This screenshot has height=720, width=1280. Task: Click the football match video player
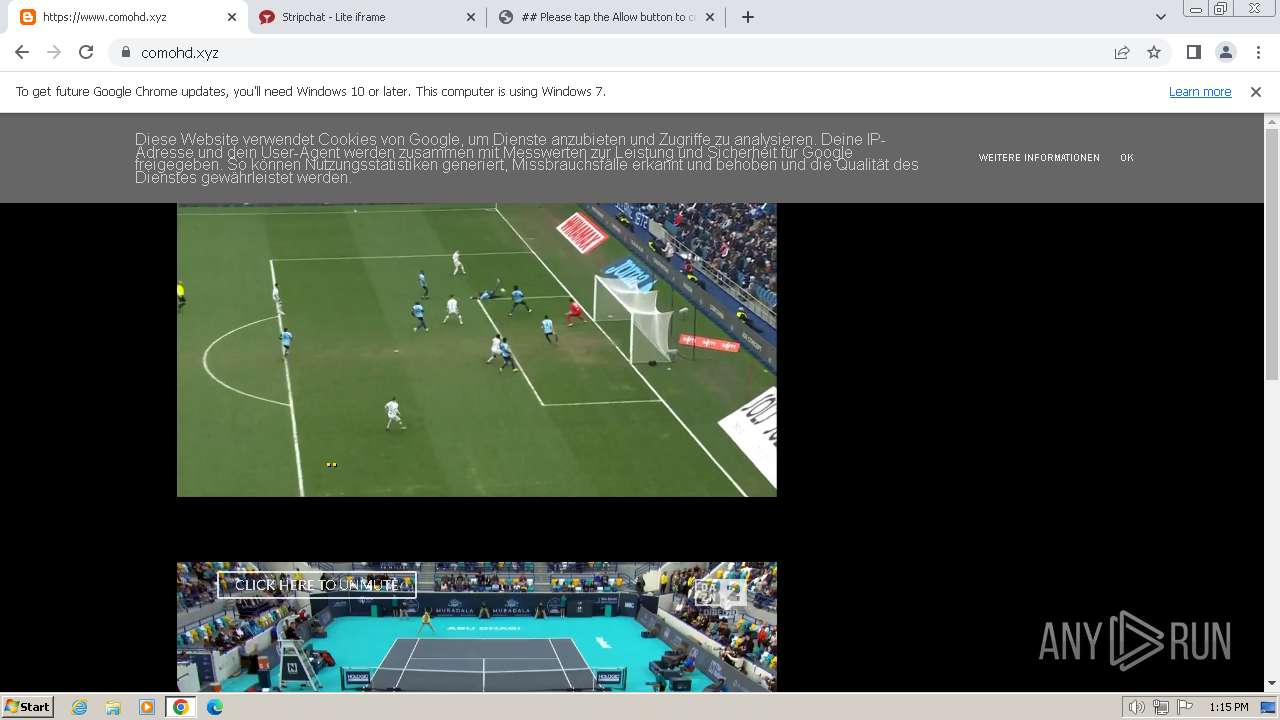[477, 349]
